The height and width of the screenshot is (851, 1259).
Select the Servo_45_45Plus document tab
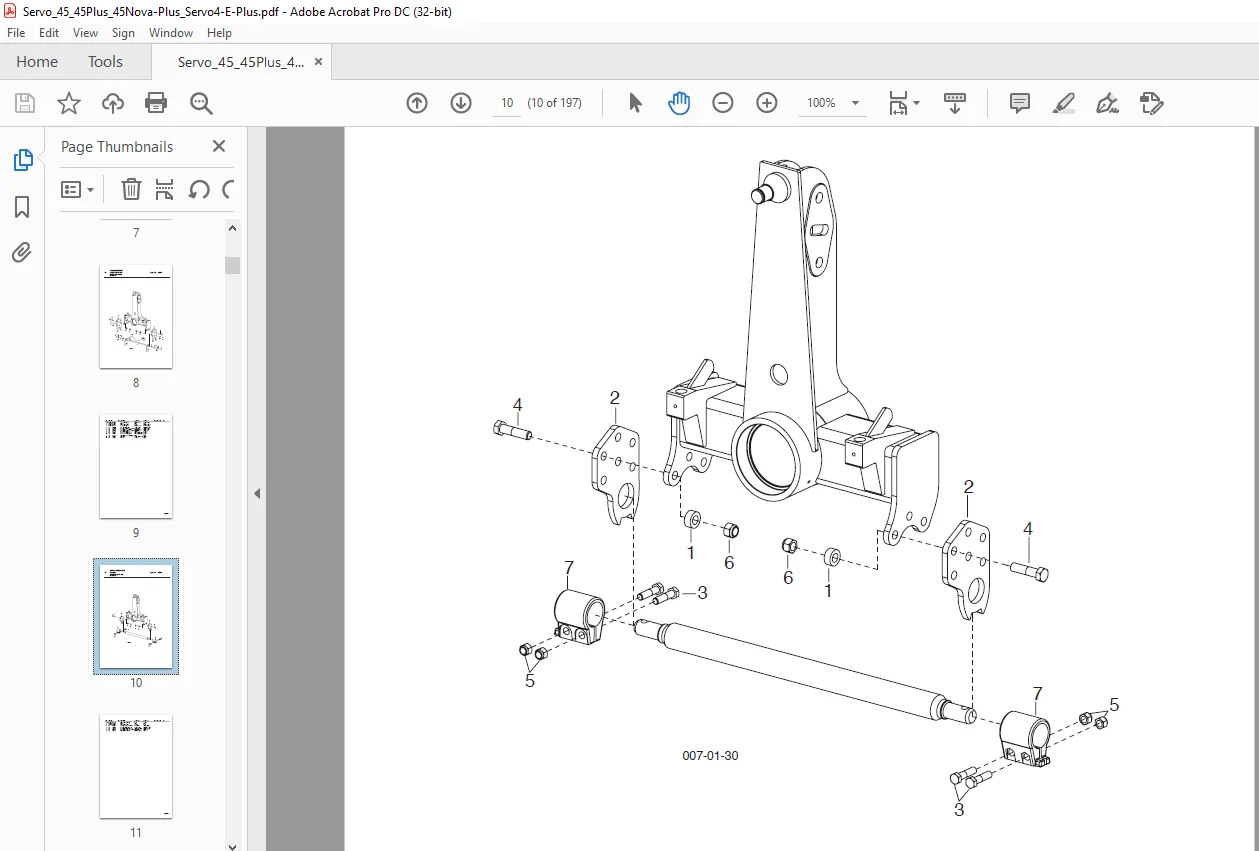point(241,62)
